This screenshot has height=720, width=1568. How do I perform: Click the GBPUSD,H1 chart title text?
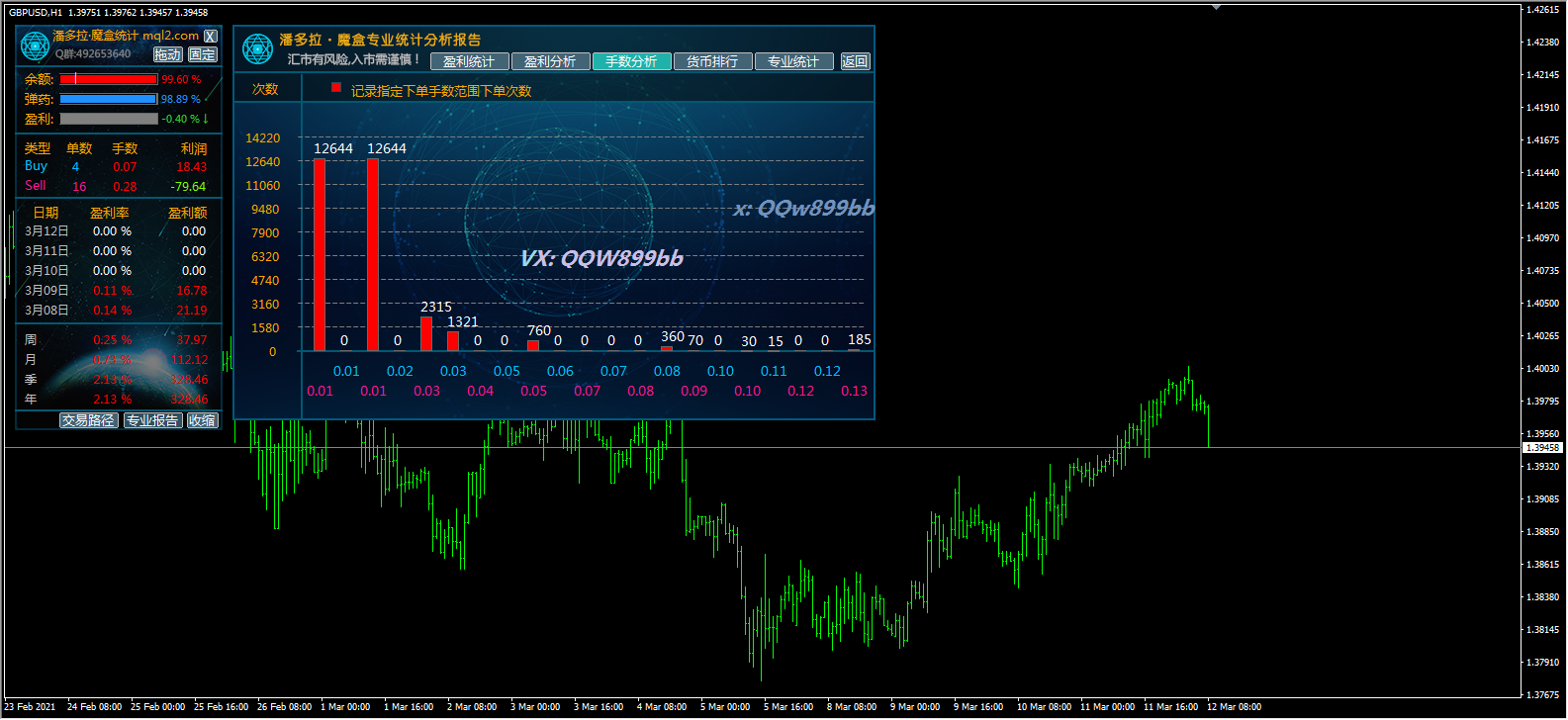coord(36,13)
